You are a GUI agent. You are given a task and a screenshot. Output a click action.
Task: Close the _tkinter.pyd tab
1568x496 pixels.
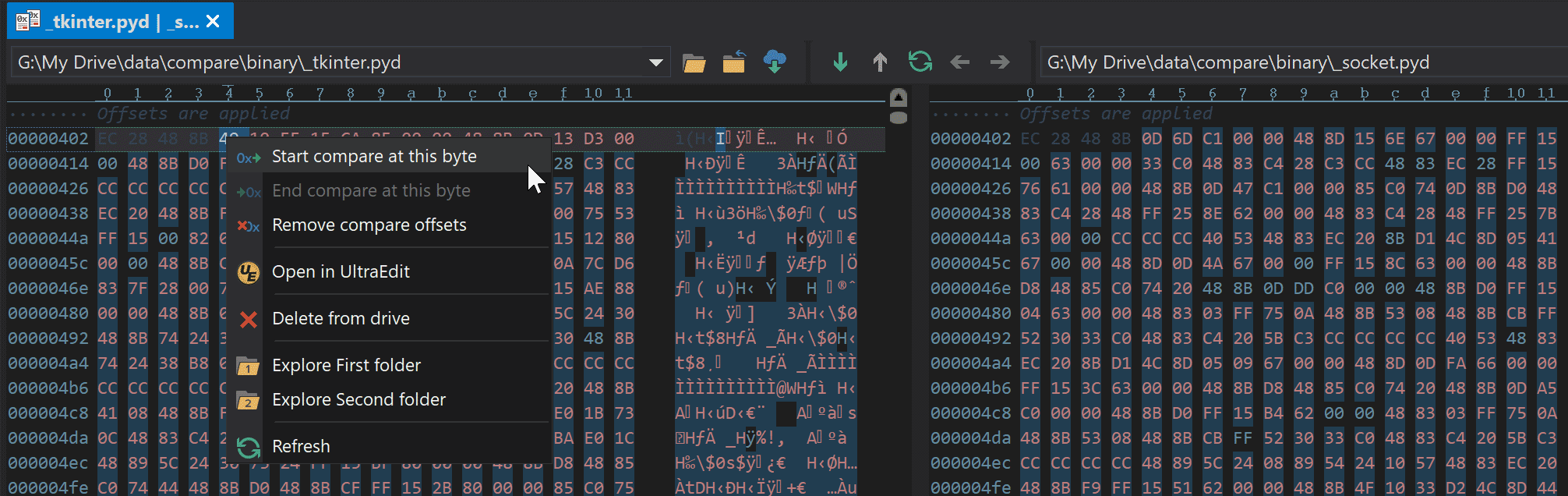click(x=213, y=22)
